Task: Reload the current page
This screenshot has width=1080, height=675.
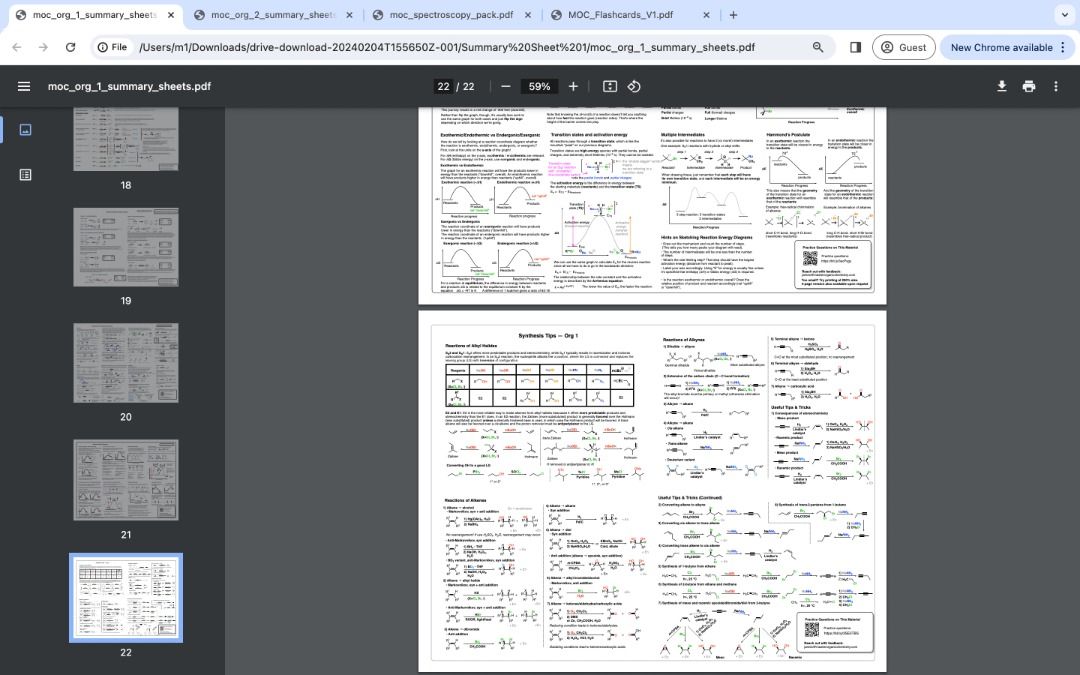Action: tap(70, 47)
